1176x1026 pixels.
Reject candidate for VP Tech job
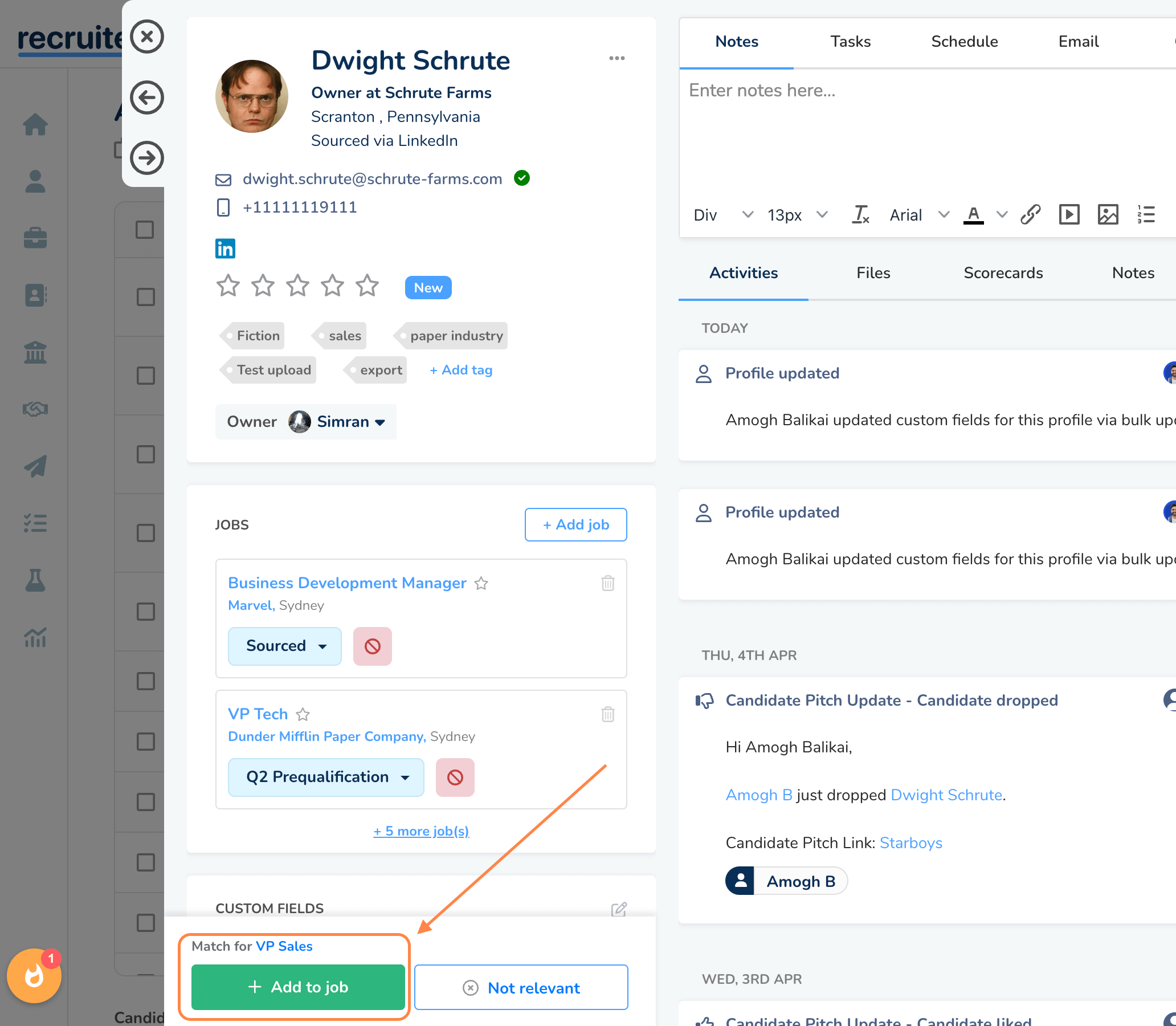pyautogui.click(x=455, y=777)
